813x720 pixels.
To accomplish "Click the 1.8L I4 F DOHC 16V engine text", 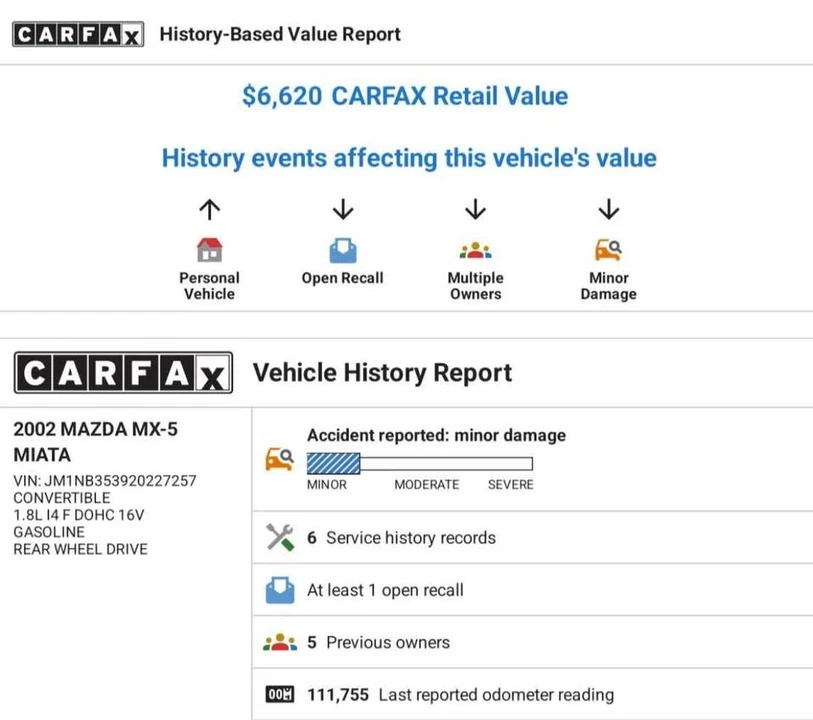I will click(x=79, y=515).
